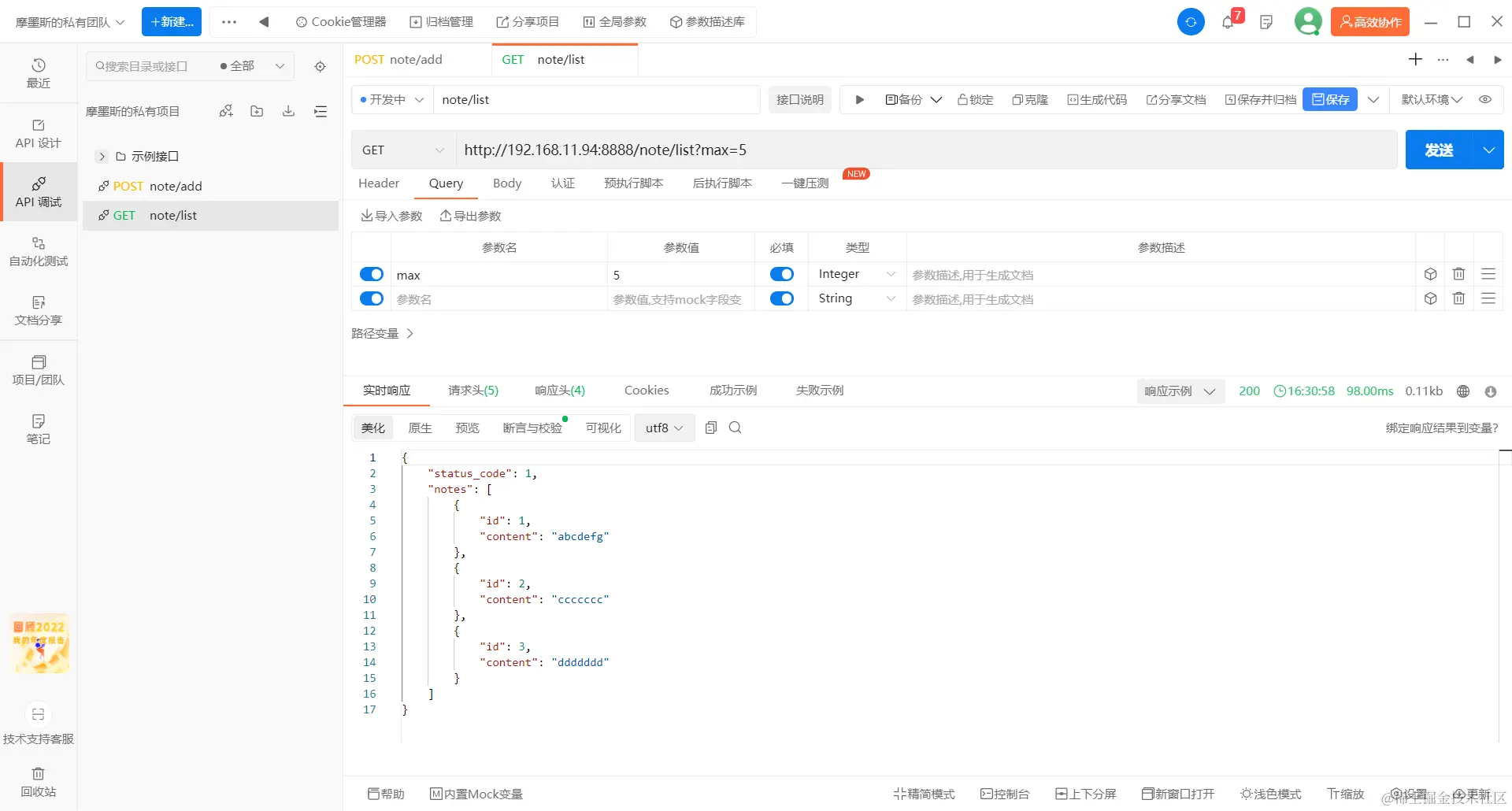Click the new folder icon in project panel
This screenshot has height=811, width=1512.
click(x=257, y=111)
